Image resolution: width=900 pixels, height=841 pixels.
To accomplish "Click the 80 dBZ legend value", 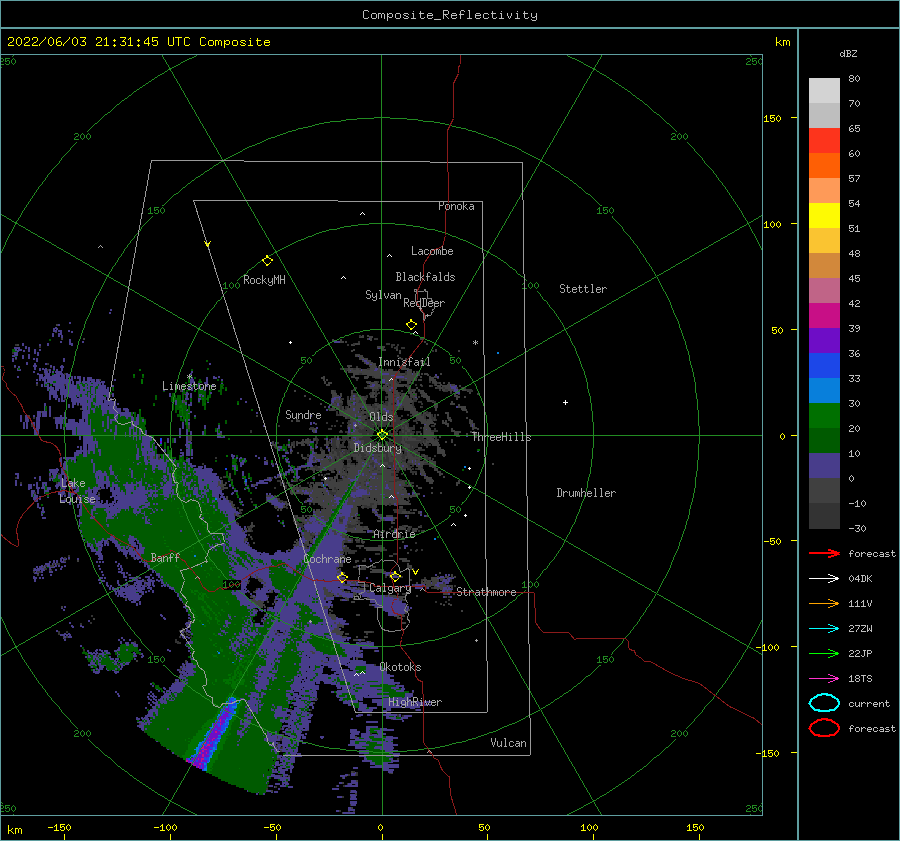I will click(x=854, y=79).
